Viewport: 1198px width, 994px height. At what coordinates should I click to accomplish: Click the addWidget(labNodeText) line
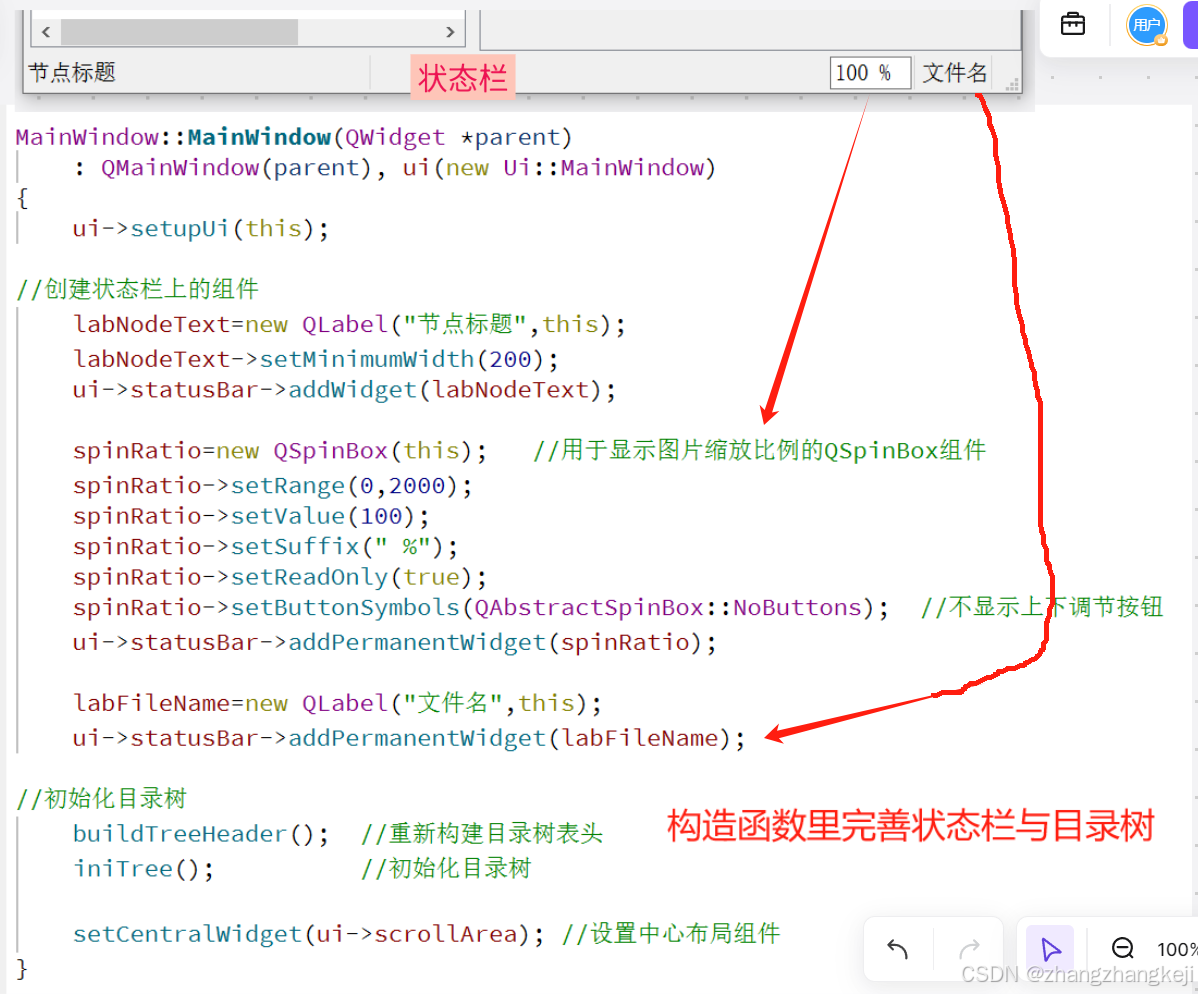[x=344, y=390]
